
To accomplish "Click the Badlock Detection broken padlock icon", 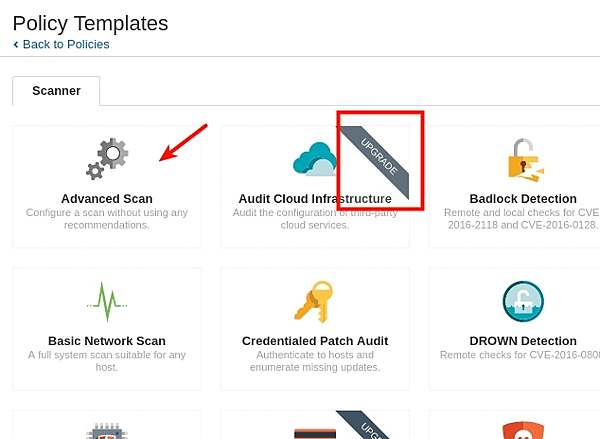I will 526,160.
